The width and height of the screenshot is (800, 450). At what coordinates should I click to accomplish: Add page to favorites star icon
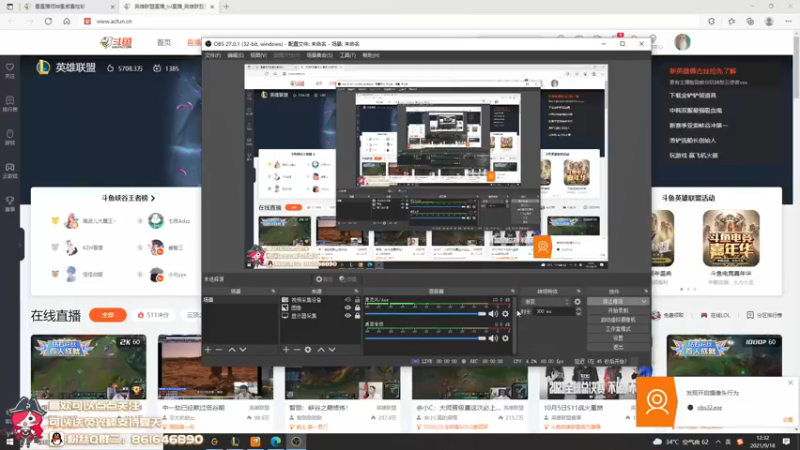(732, 21)
